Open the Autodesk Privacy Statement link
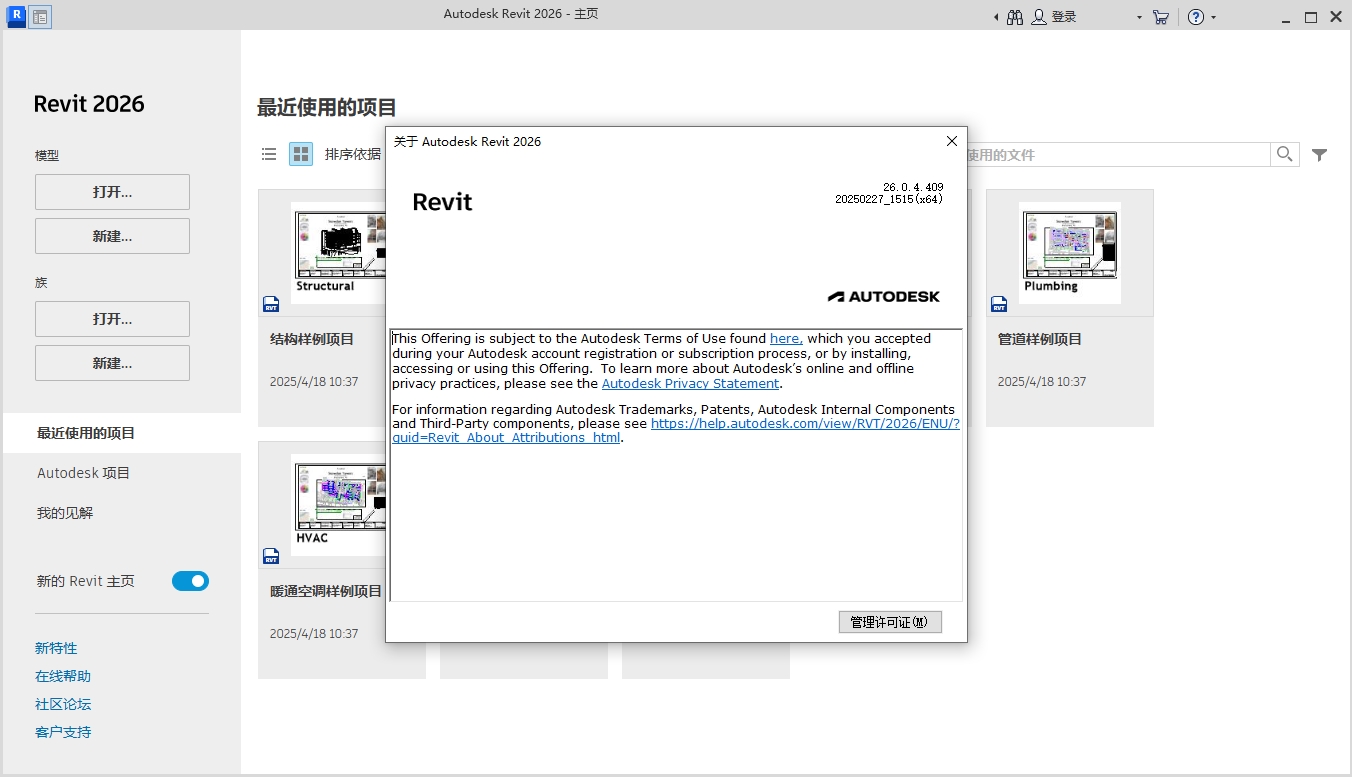Viewport: 1352px width, 777px height. pyautogui.click(x=690, y=384)
